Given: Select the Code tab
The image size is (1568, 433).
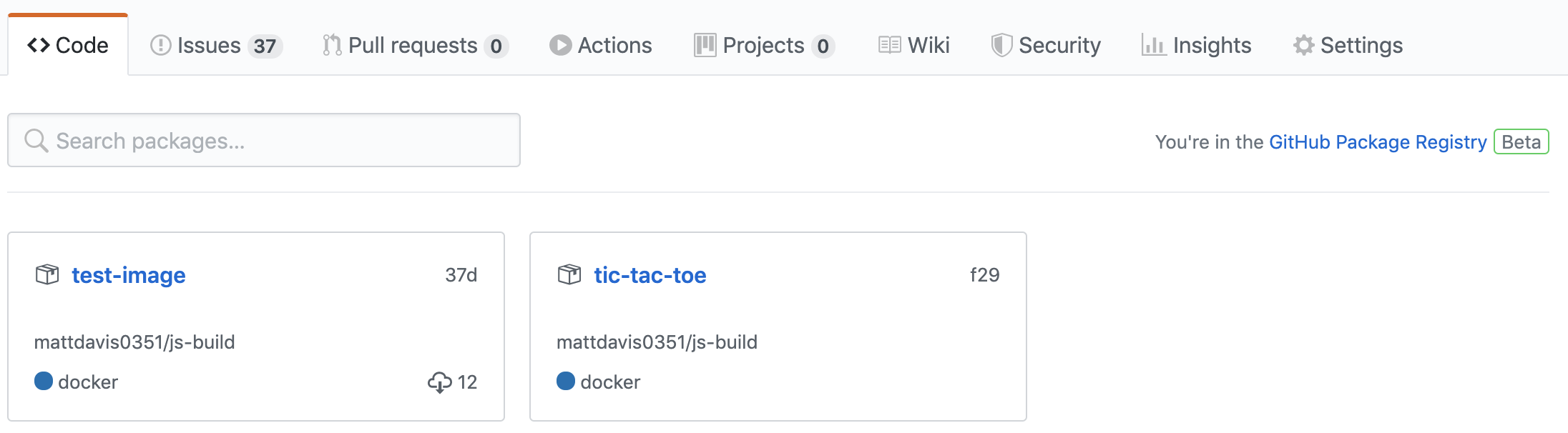Looking at the screenshot, I should 68,45.
